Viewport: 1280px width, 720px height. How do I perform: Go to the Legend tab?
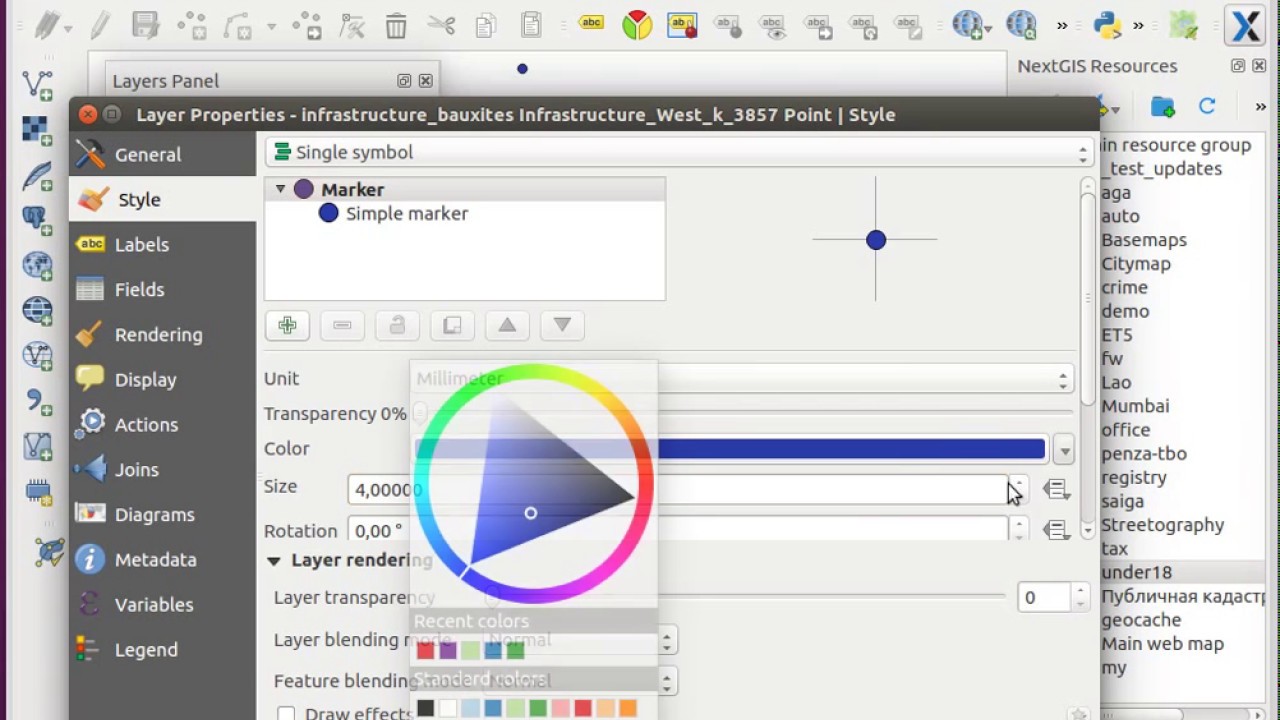[x=163, y=650]
